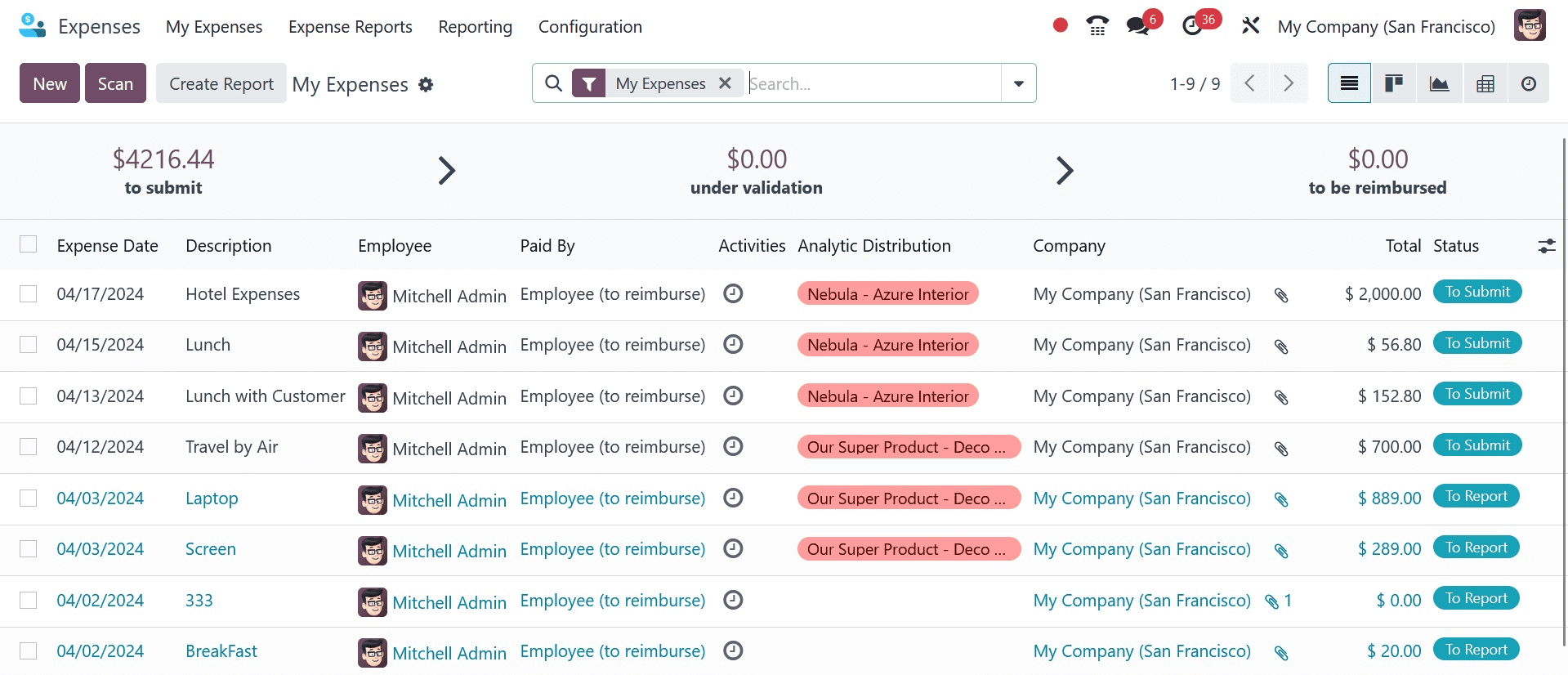Viewport: 1568px width, 675px height.
Task: Click the New button
Action: pyautogui.click(x=50, y=83)
